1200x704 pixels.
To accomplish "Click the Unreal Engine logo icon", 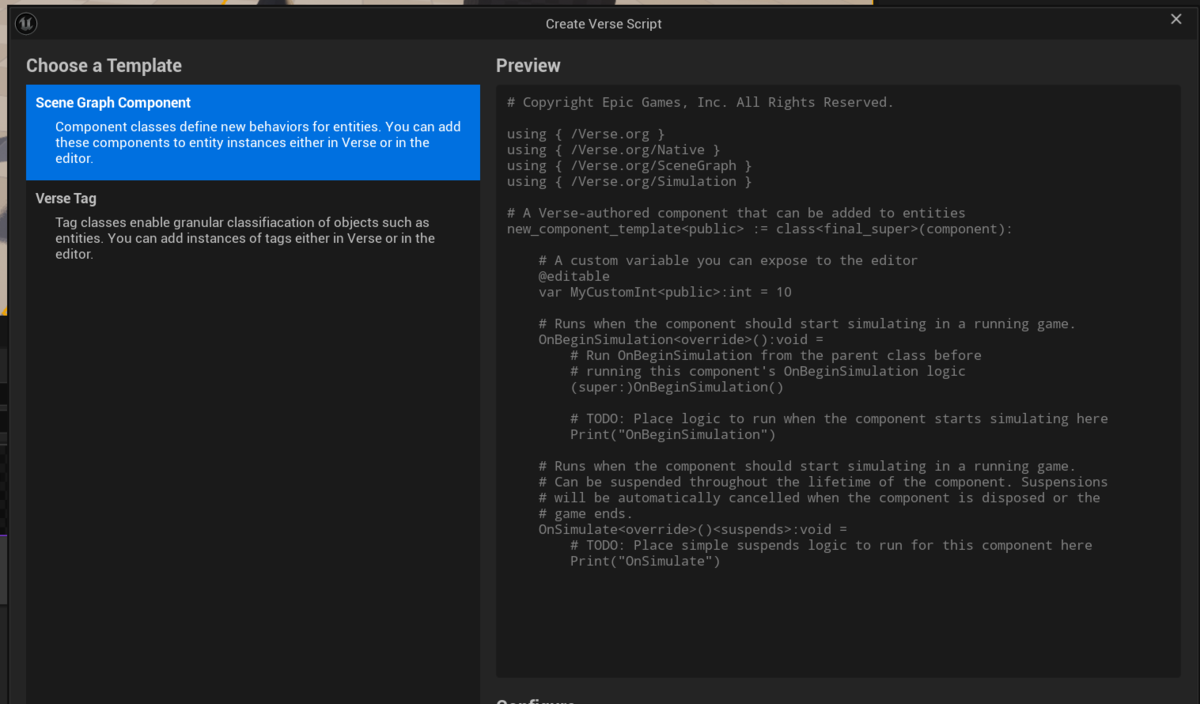I will pyautogui.click(x=27, y=23).
